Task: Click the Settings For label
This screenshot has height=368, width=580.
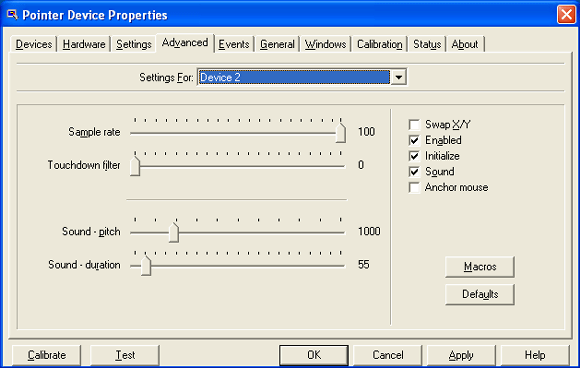Action: pyautogui.click(x=166, y=78)
